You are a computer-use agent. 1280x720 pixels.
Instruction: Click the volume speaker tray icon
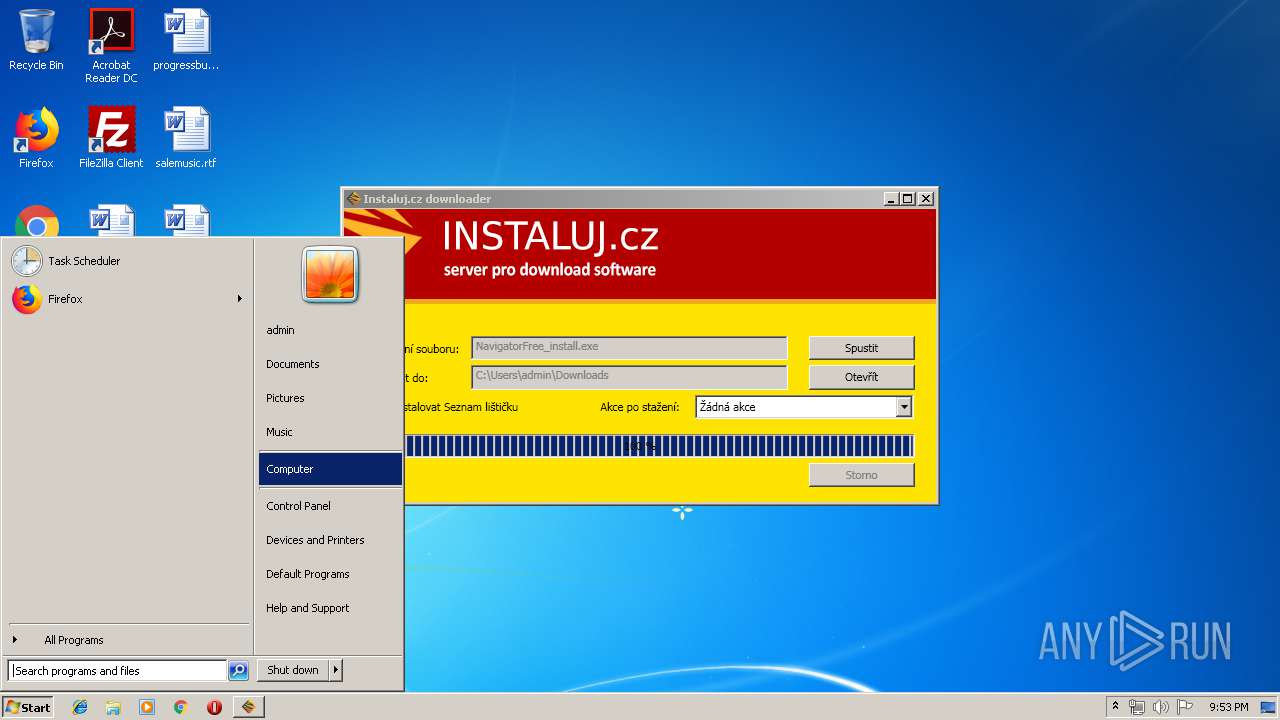[1161, 707]
